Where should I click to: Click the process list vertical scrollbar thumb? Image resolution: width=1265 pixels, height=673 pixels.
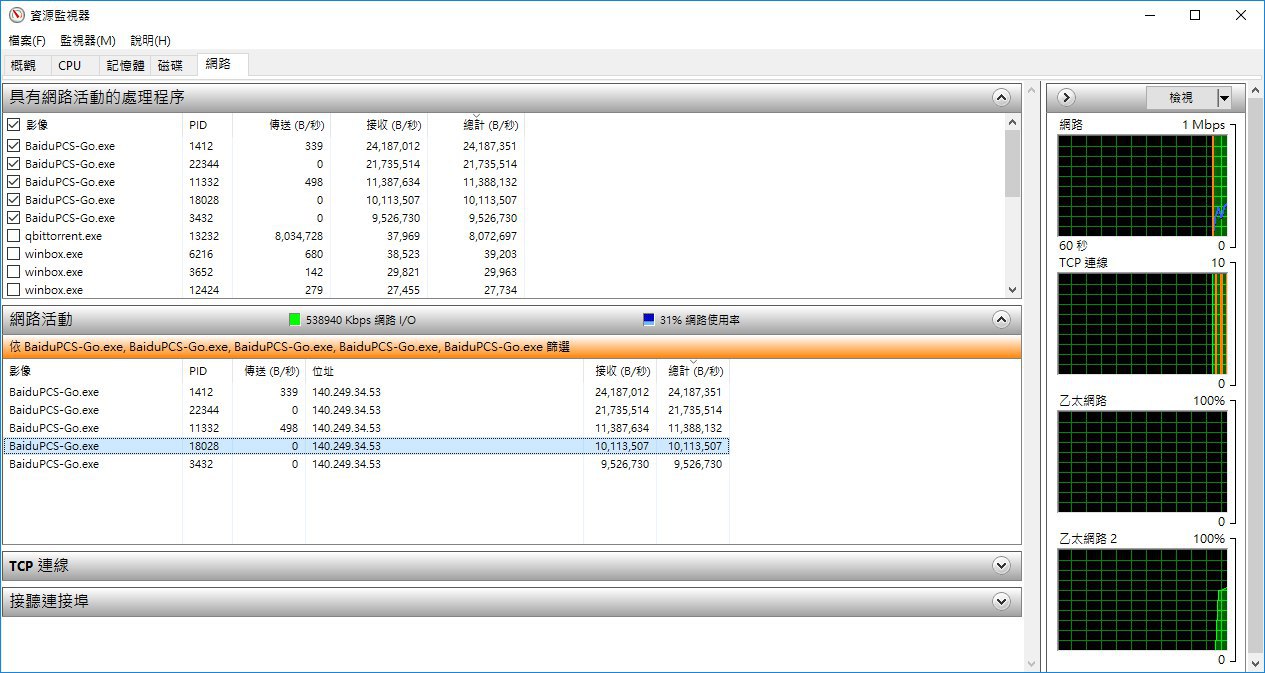(x=1012, y=163)
